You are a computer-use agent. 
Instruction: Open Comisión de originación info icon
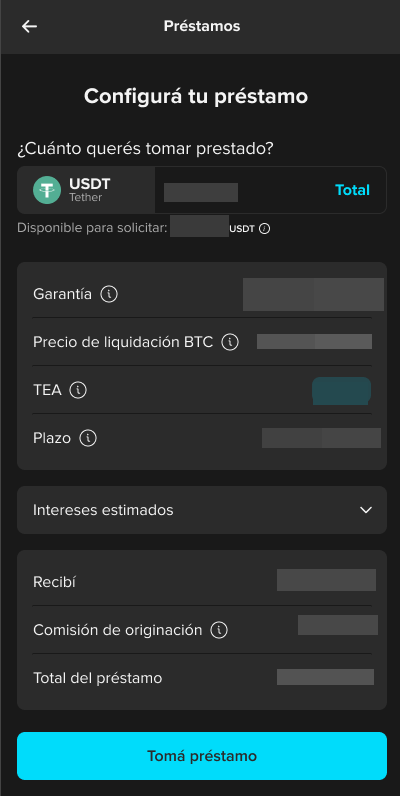(x=219, y=631)
